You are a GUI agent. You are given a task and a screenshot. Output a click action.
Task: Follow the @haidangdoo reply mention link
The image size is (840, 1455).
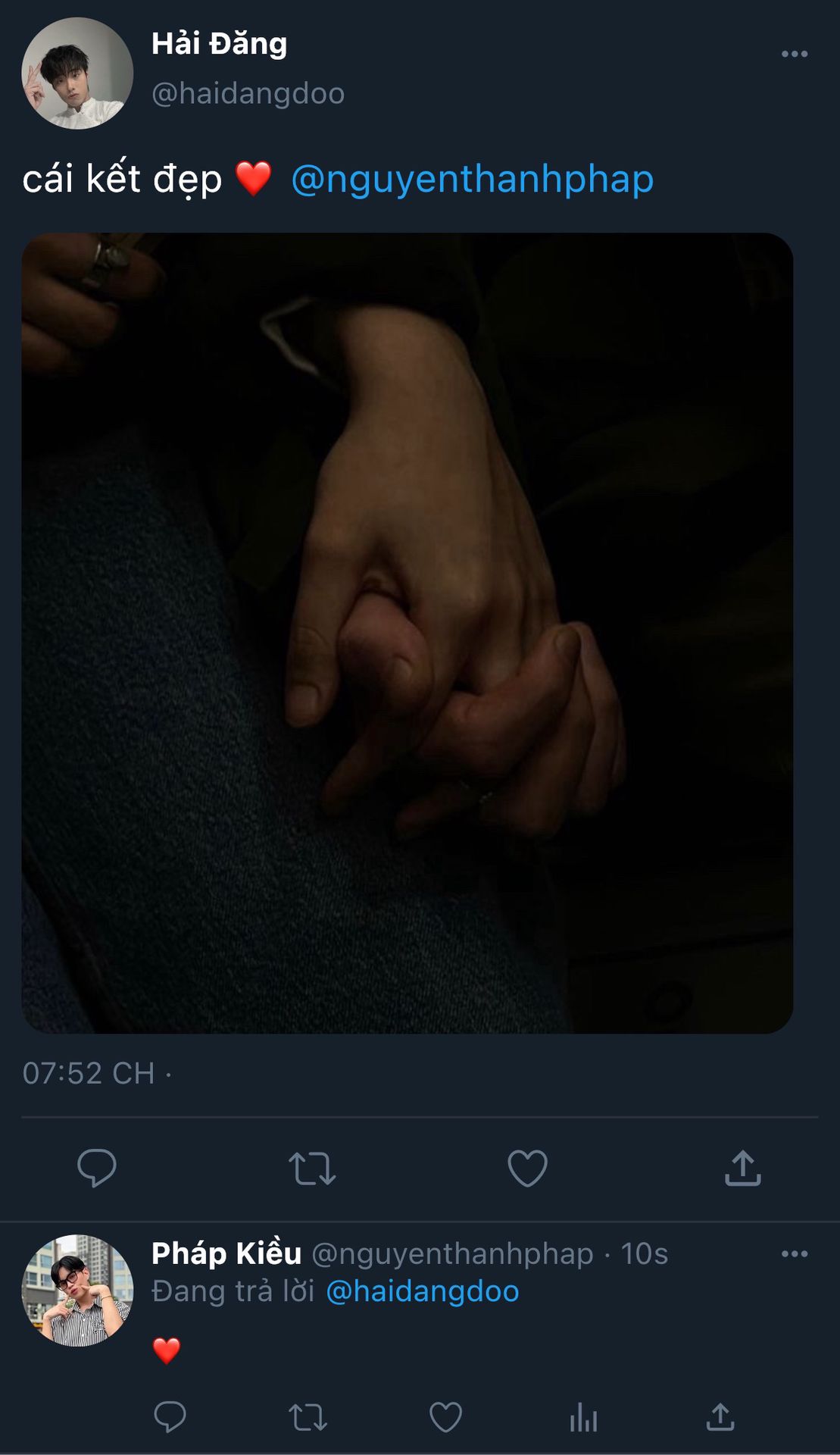tap(423, 1291)
